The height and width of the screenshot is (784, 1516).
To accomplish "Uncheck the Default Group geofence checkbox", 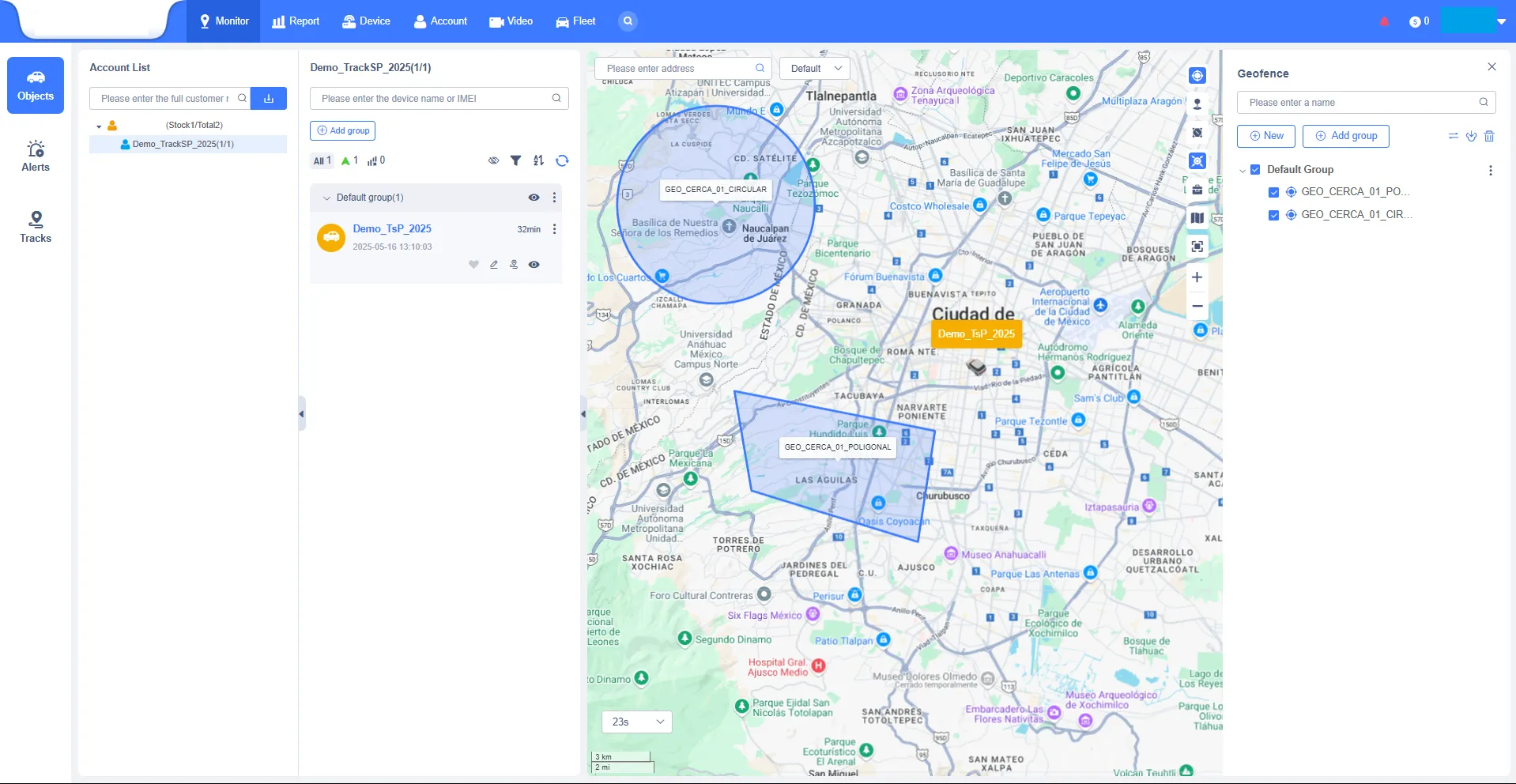I will pos(1254,169).
